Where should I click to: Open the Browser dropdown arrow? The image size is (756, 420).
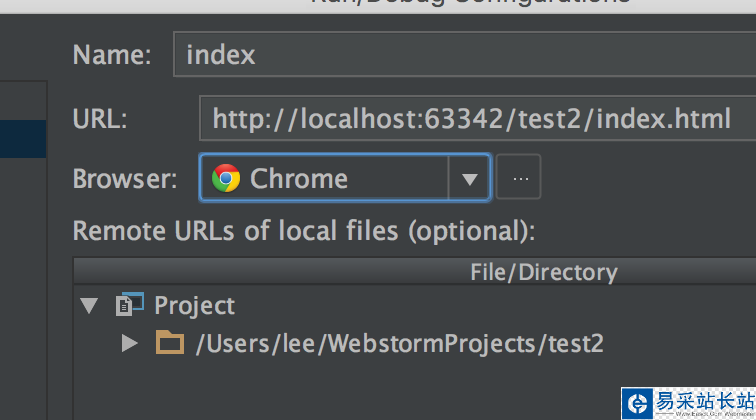point(469,180)
